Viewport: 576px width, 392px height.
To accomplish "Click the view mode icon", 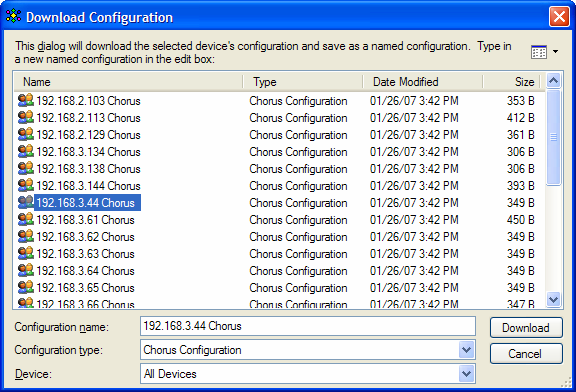I will pyautogui.click(x=539, y=52).
